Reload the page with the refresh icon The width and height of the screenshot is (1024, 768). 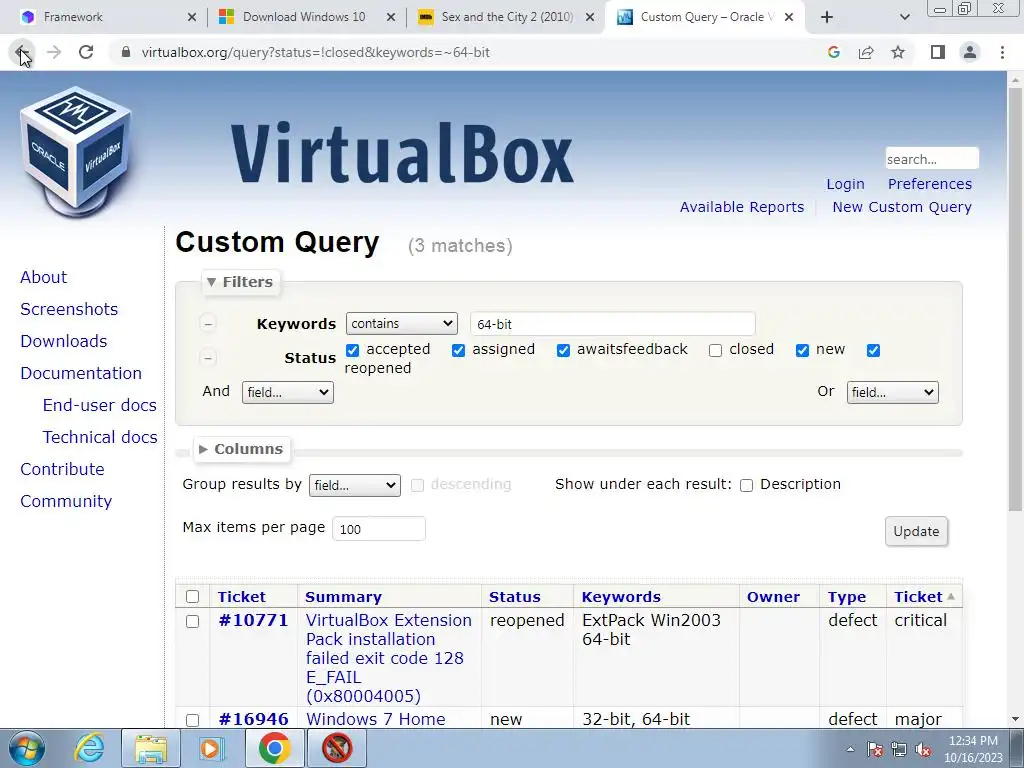tap(86, 52)
